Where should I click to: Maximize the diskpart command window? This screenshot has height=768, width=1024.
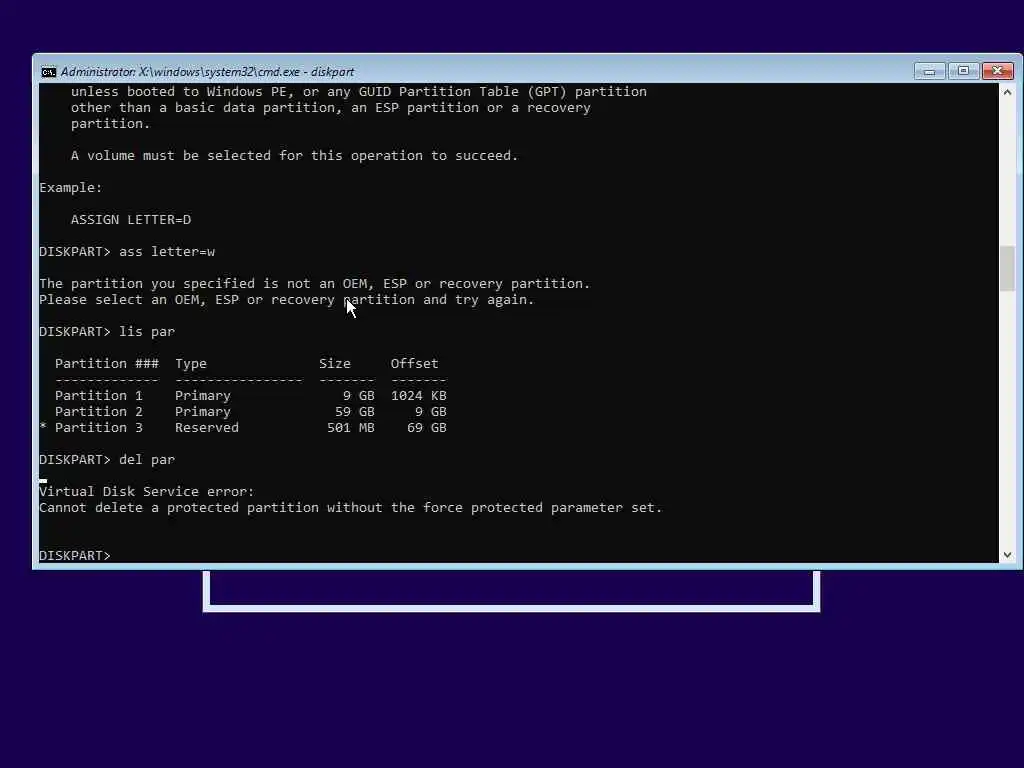click(963, 71)
